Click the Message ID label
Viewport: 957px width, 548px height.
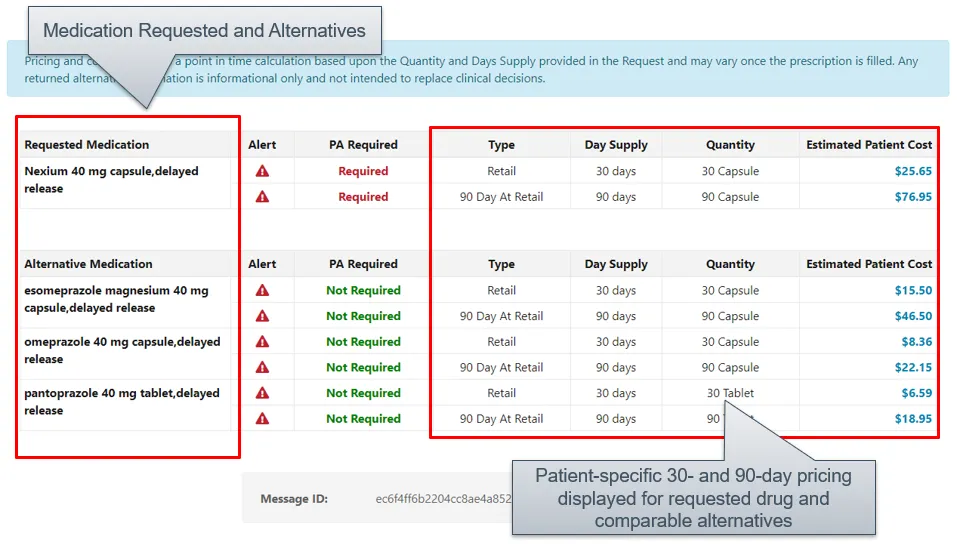[x=294, y=499]
